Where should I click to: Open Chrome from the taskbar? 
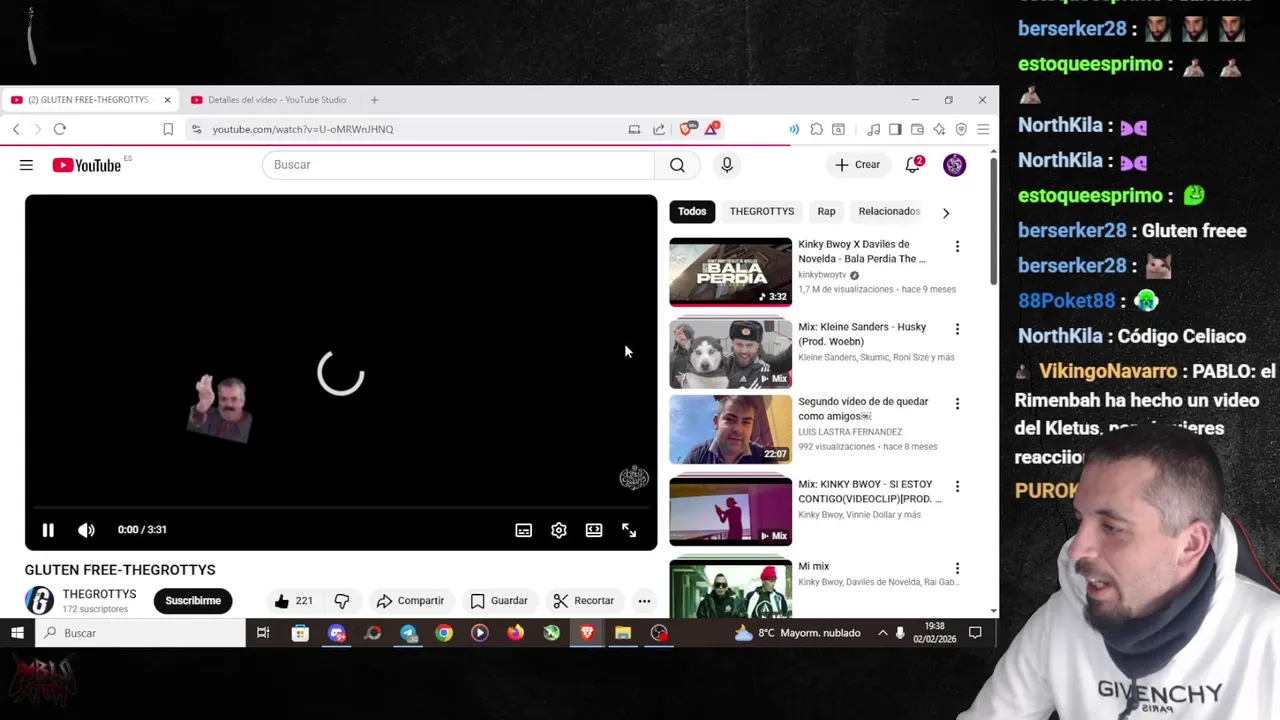(444, 633)
